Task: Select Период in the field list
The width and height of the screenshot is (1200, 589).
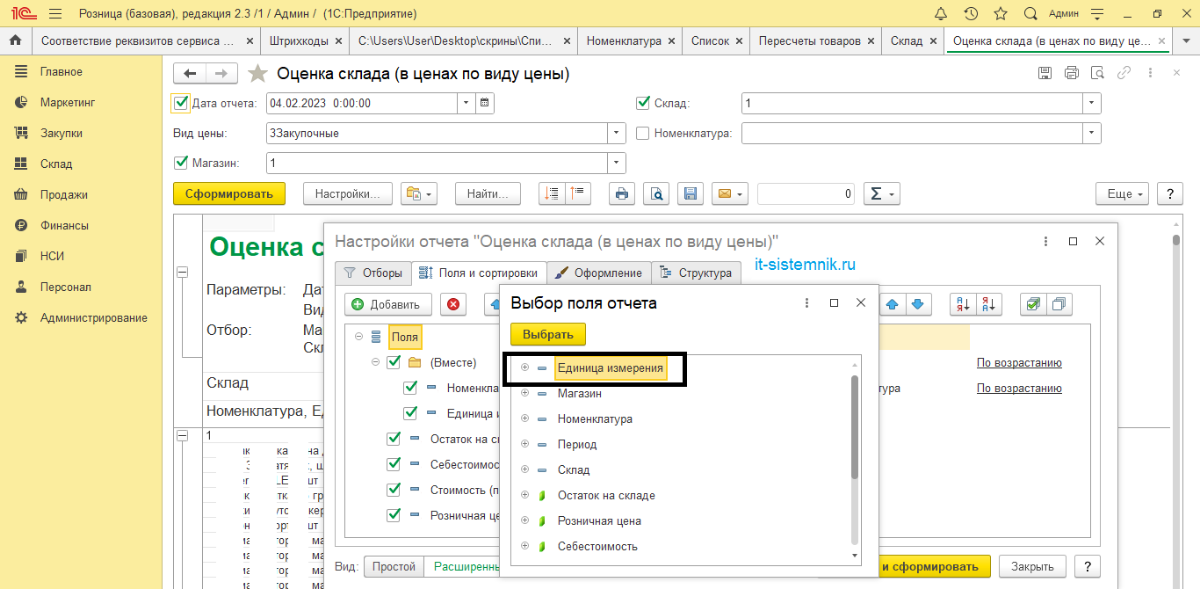Action: click(x=577, y=445)
